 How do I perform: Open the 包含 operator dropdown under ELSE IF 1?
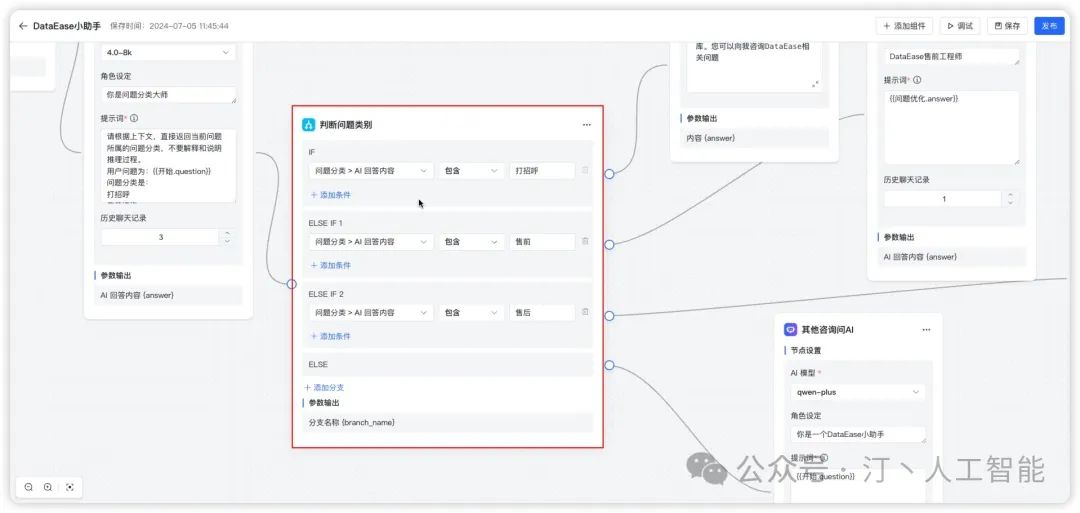click(x=471, y=242)
